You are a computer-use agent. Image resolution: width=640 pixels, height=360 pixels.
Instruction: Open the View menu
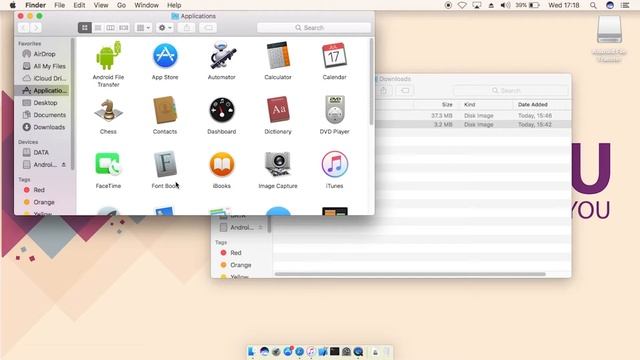click(x=101, y=5)
